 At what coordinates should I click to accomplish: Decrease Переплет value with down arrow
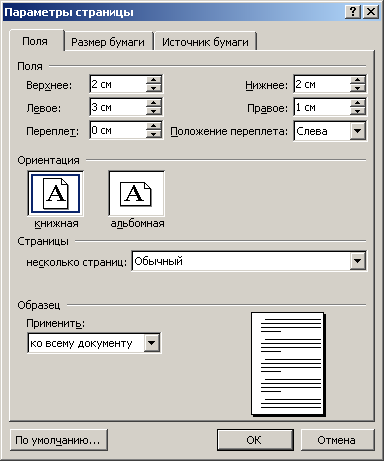point(154,134)
